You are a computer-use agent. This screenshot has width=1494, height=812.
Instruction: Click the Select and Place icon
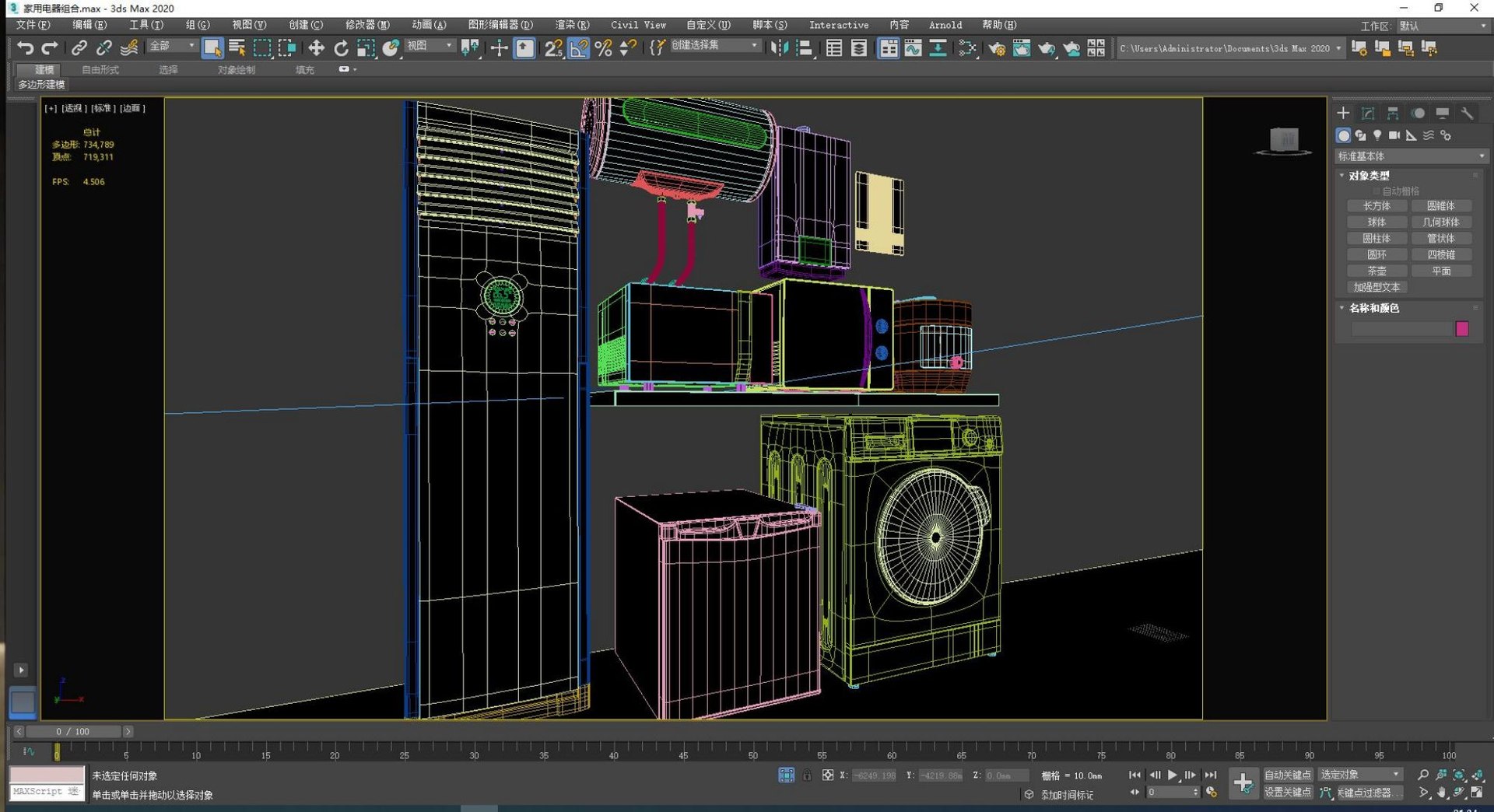(x=391, y=48)
